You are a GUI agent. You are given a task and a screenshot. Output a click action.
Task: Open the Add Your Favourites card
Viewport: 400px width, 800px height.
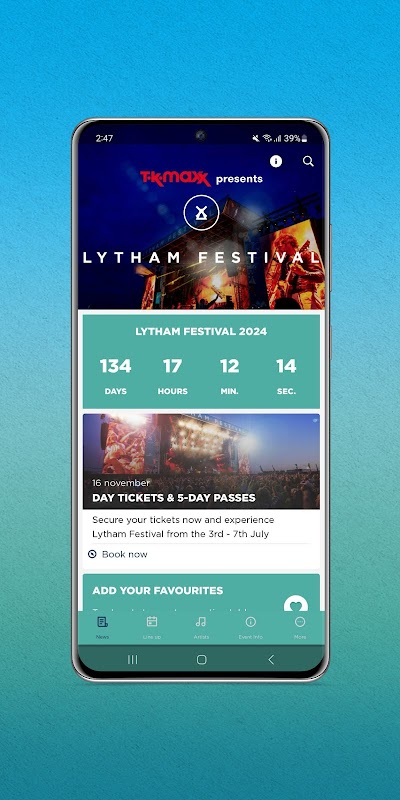click(x=202, y=592)
